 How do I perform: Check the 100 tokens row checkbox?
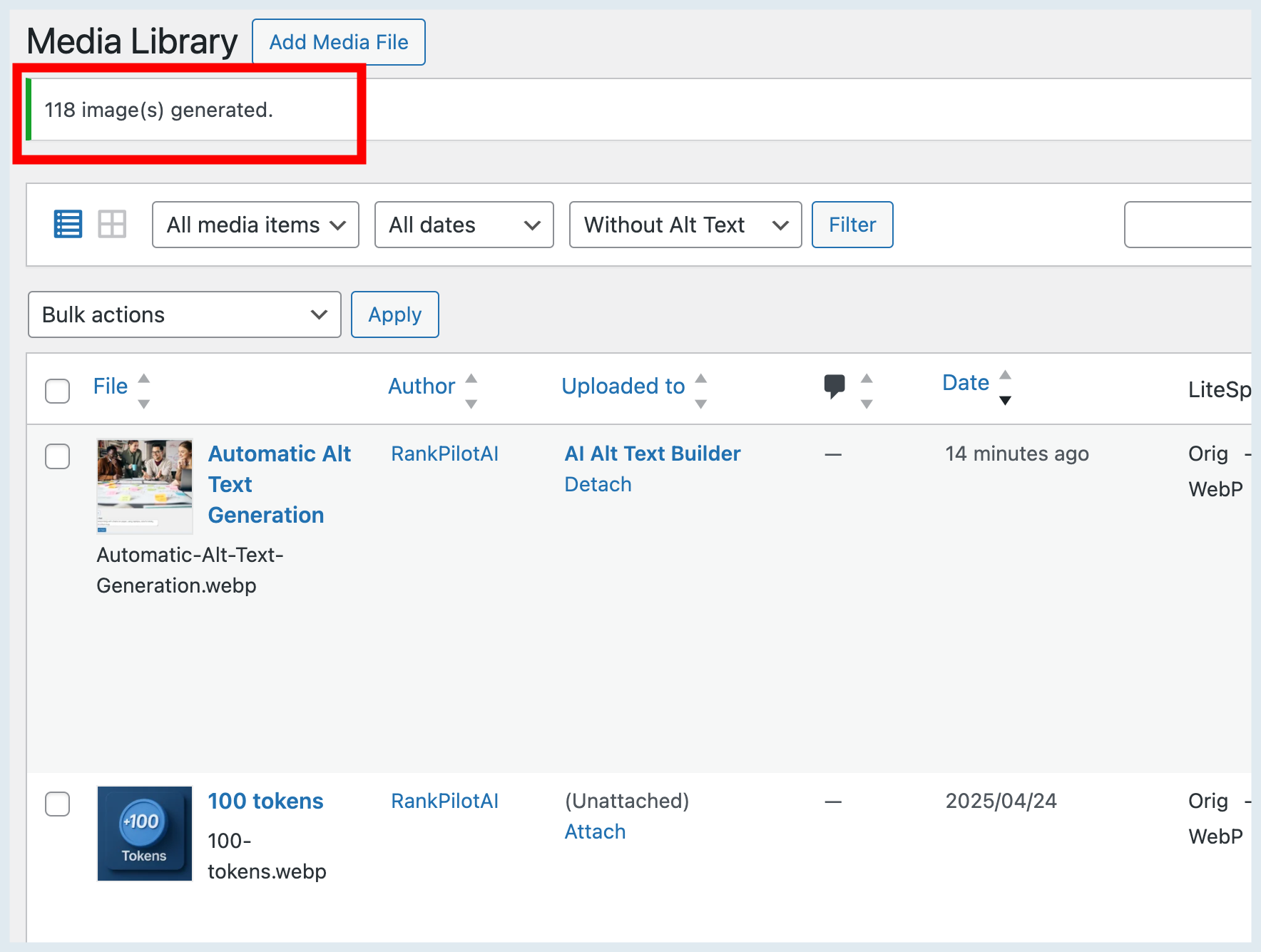(57, 804)
